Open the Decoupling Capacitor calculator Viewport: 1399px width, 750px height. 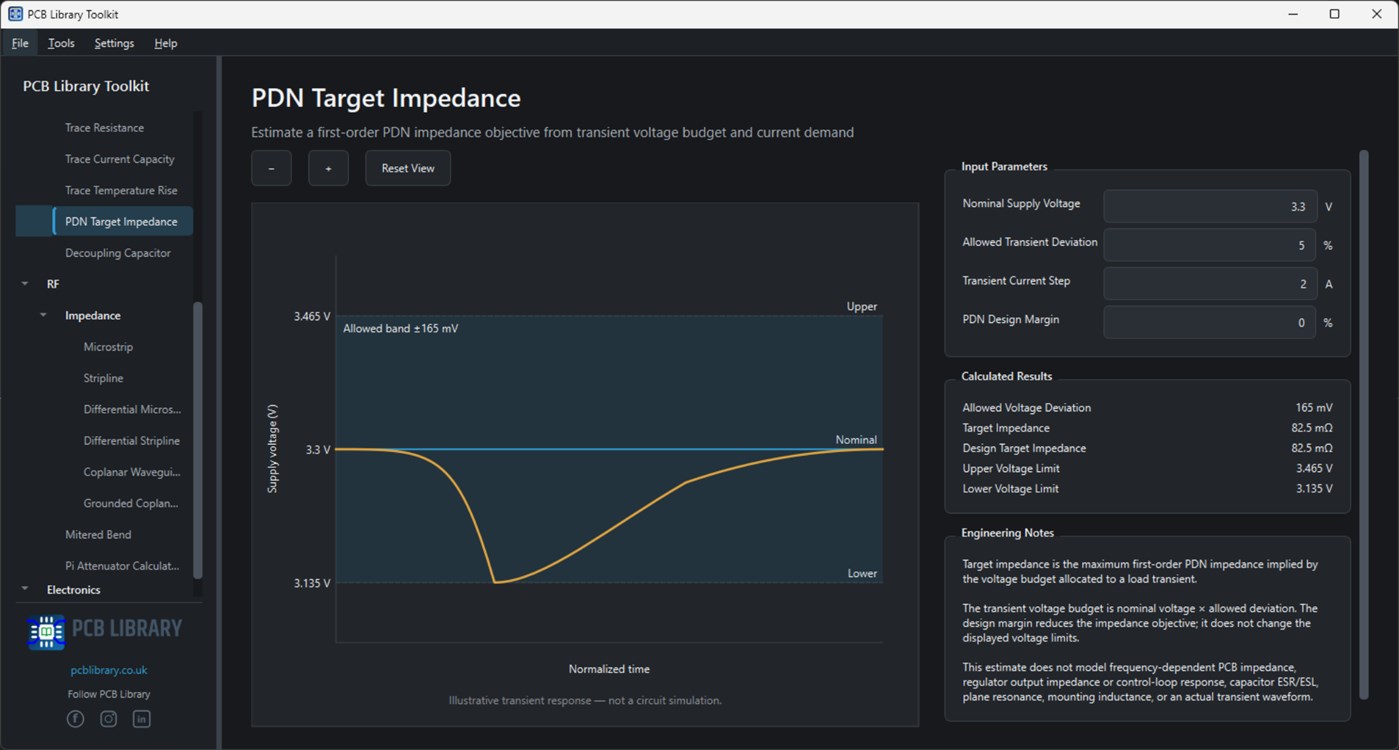pyautogui.click(x=118, y=253)
